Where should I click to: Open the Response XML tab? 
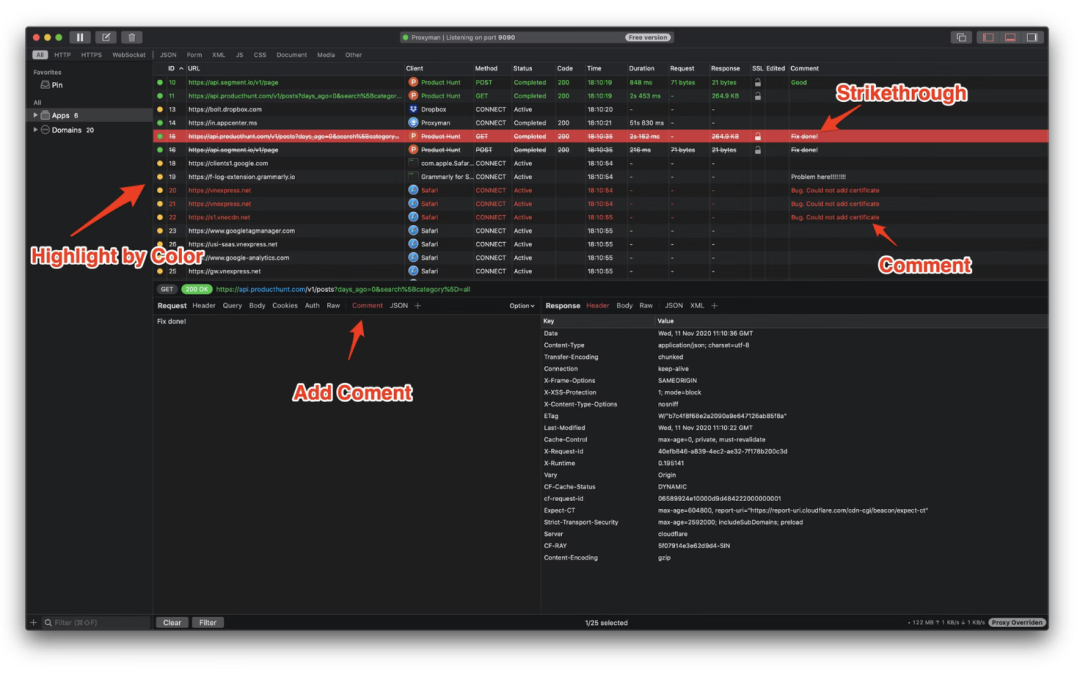[697, 305]
